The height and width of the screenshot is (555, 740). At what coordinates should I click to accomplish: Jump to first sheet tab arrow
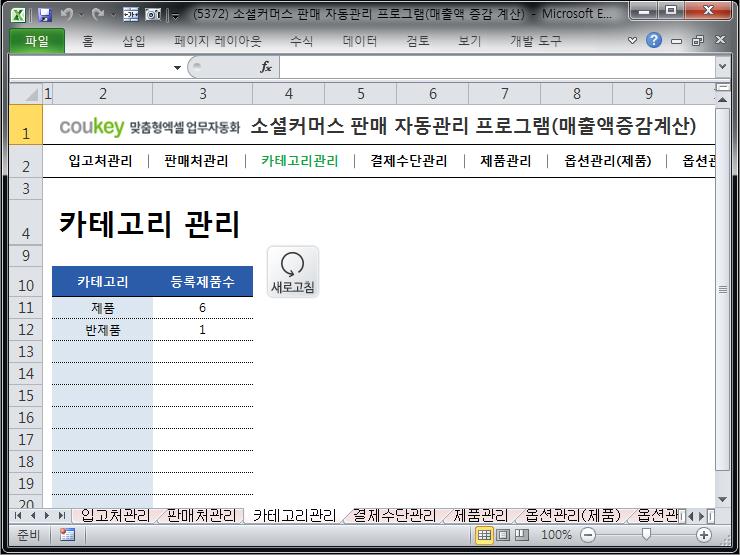pos(18,515)
